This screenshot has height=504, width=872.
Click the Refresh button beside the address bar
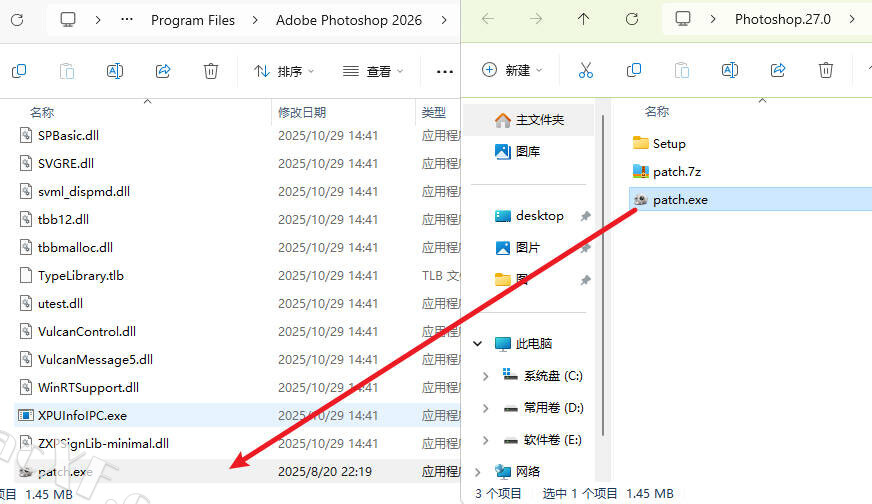(x=631, y=19)
